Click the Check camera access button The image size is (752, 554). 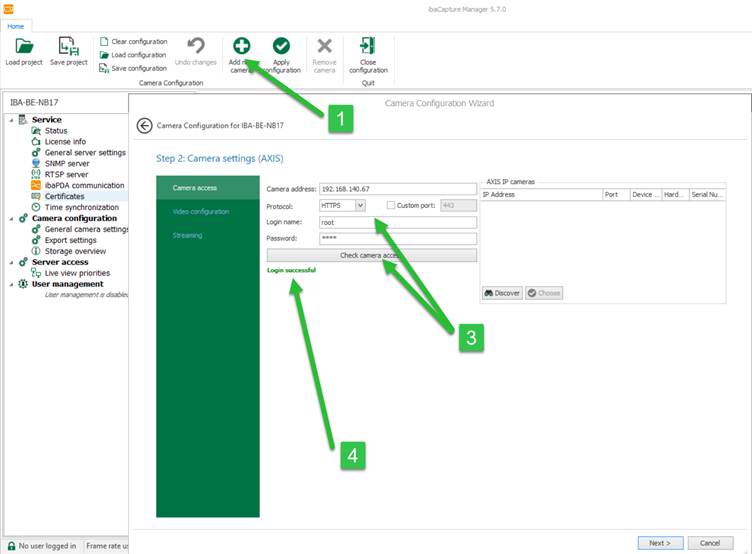(x=372, y=255)
